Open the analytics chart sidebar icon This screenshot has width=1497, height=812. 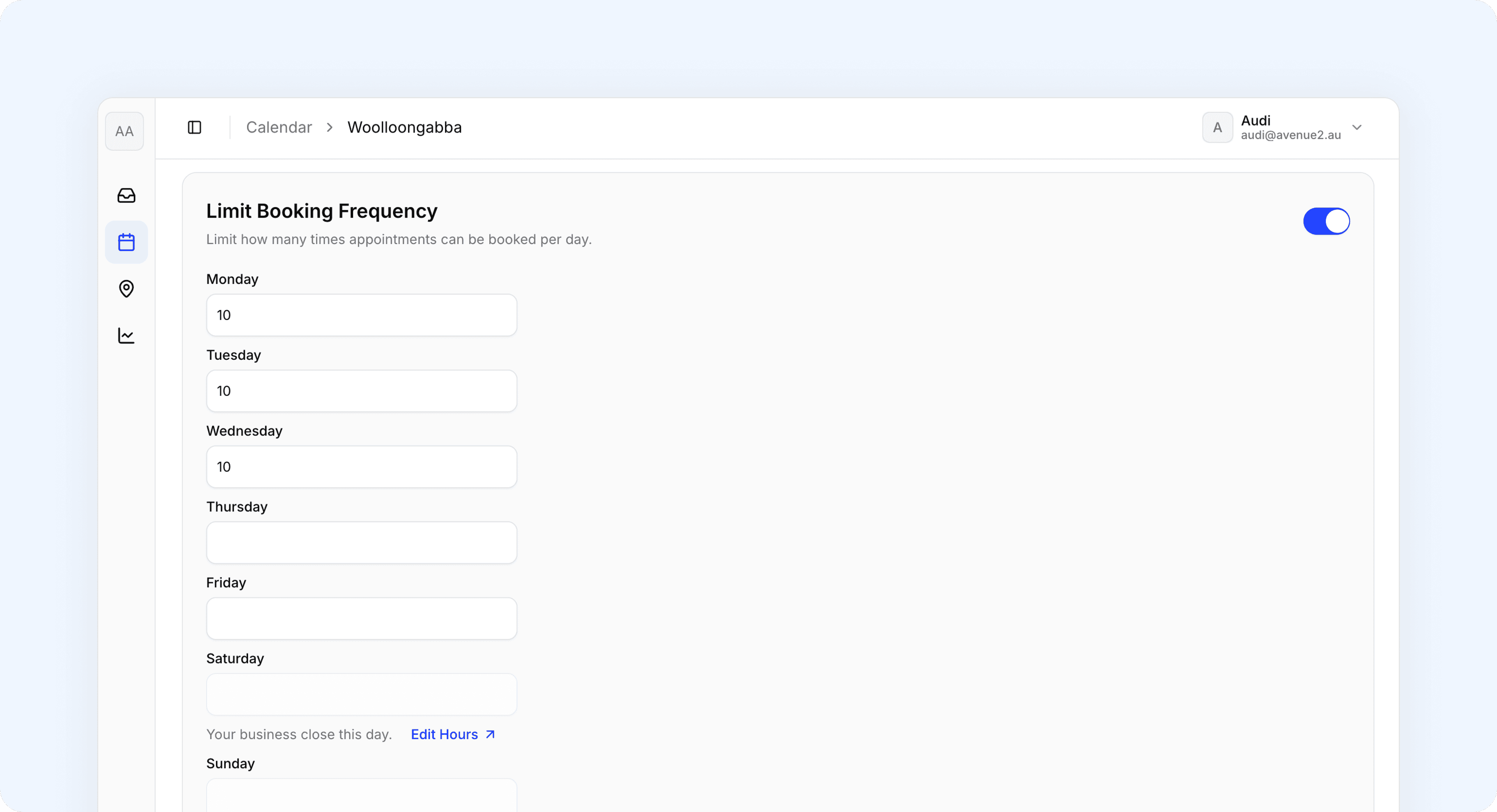(x=126, y=335)
